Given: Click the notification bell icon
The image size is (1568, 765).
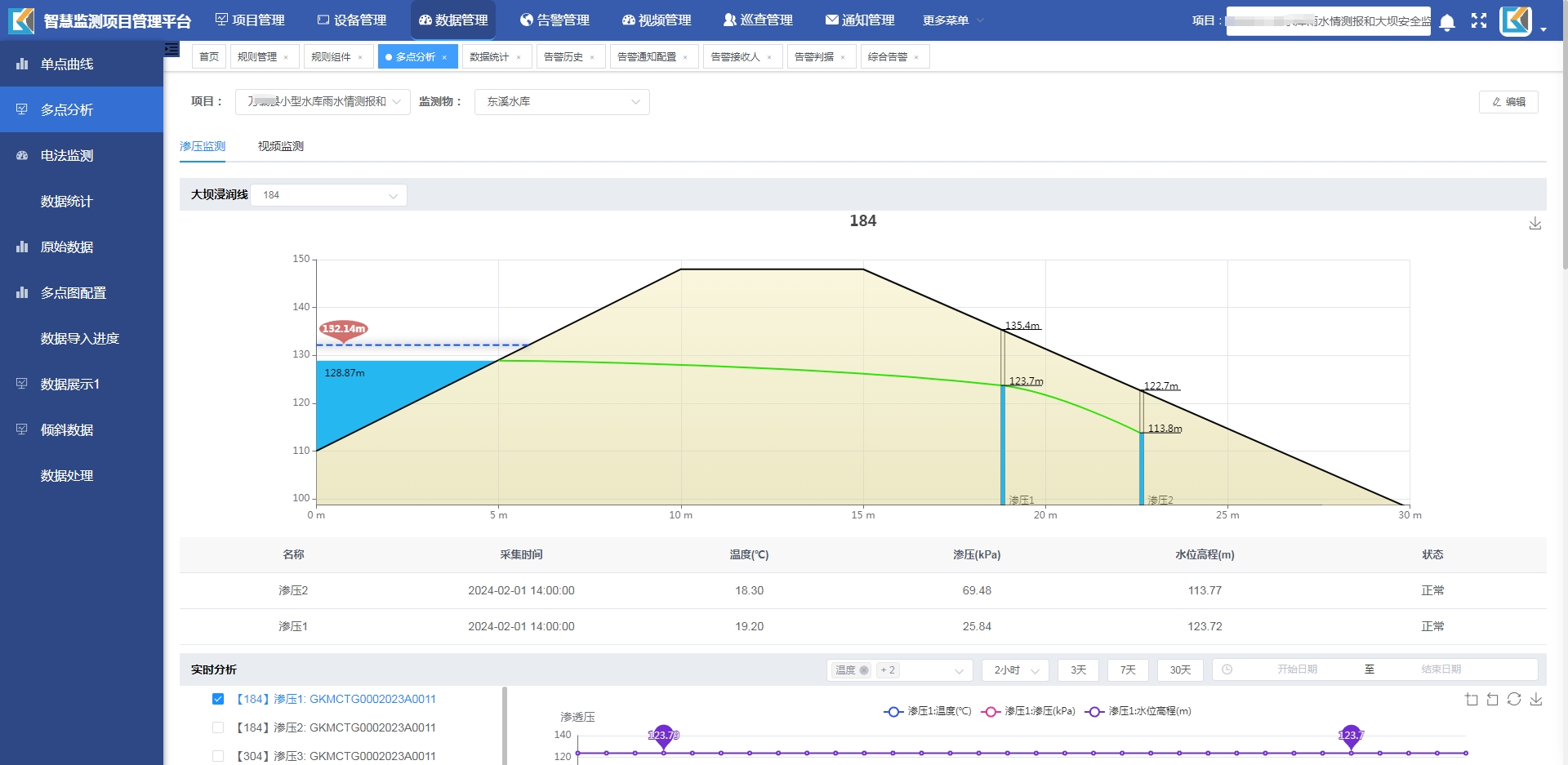Looking at the screenshot, I should click(x=1447, y=22).
